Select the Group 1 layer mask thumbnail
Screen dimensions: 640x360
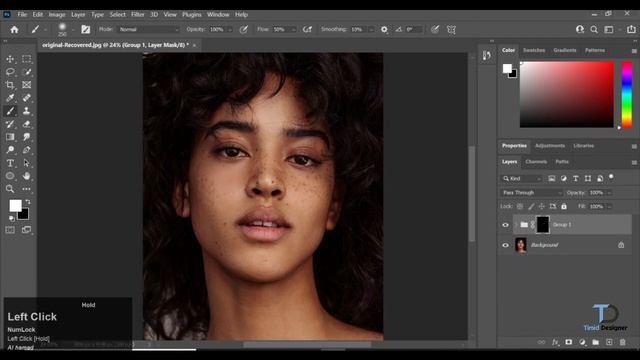pyautogui.click(x=542, y=225)
